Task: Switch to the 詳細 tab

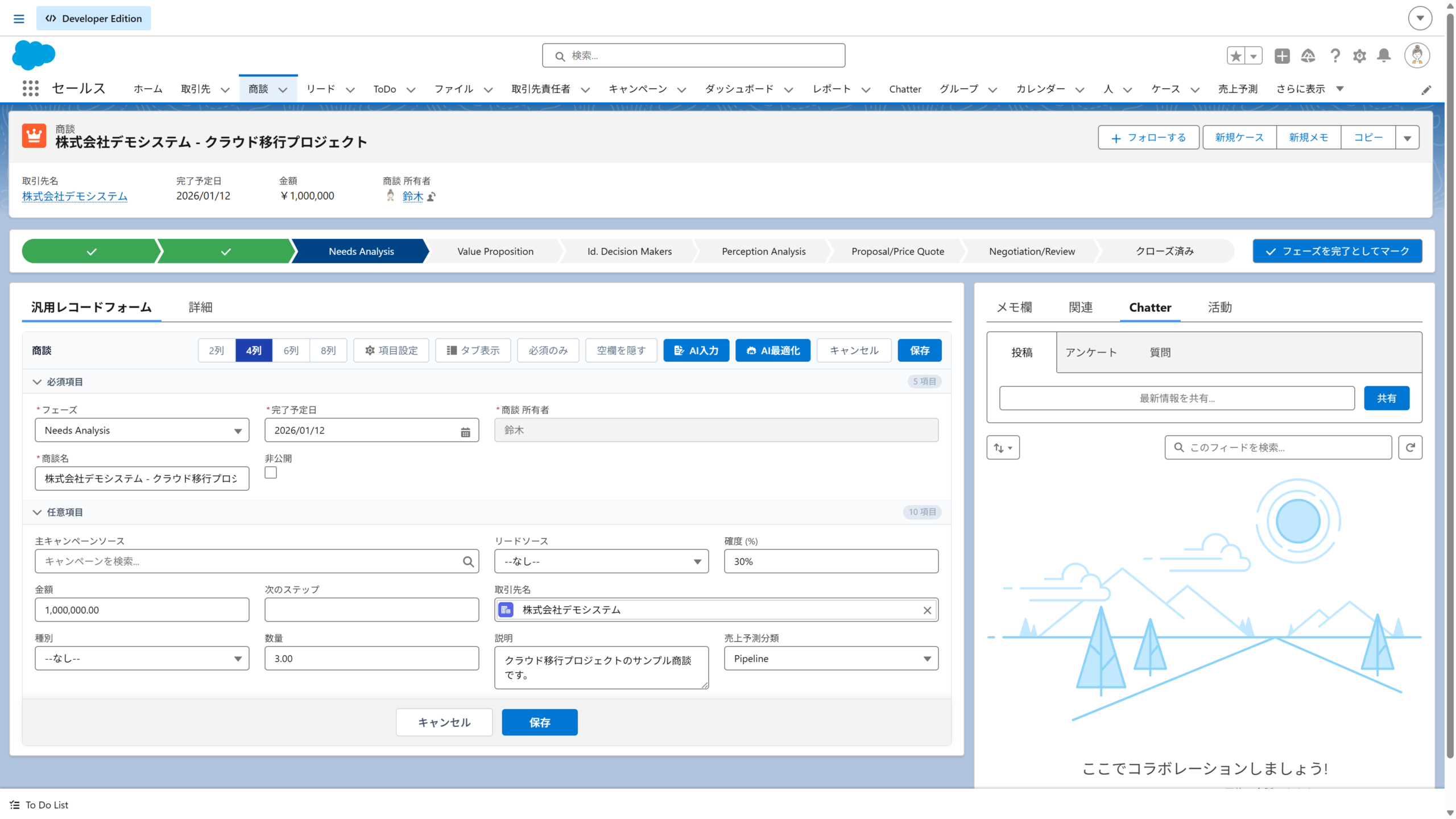Action: pos(200,307)
